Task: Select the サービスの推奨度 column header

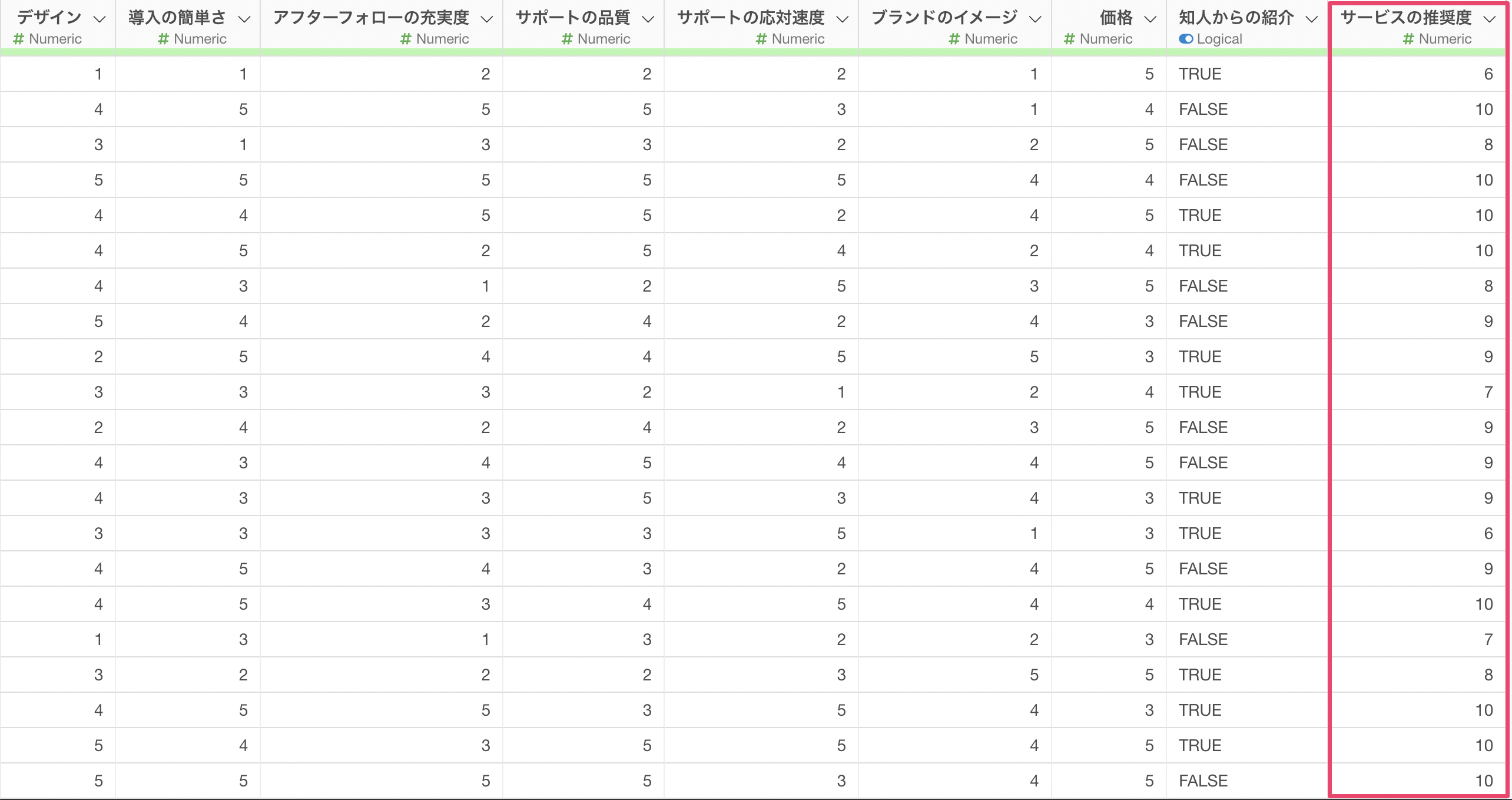Action: click(1406, 18)
